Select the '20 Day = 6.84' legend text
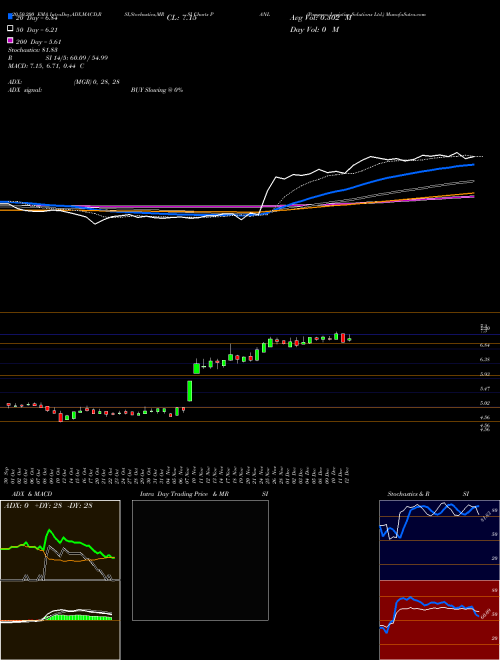The image size is (500, 660). (36, 18)
